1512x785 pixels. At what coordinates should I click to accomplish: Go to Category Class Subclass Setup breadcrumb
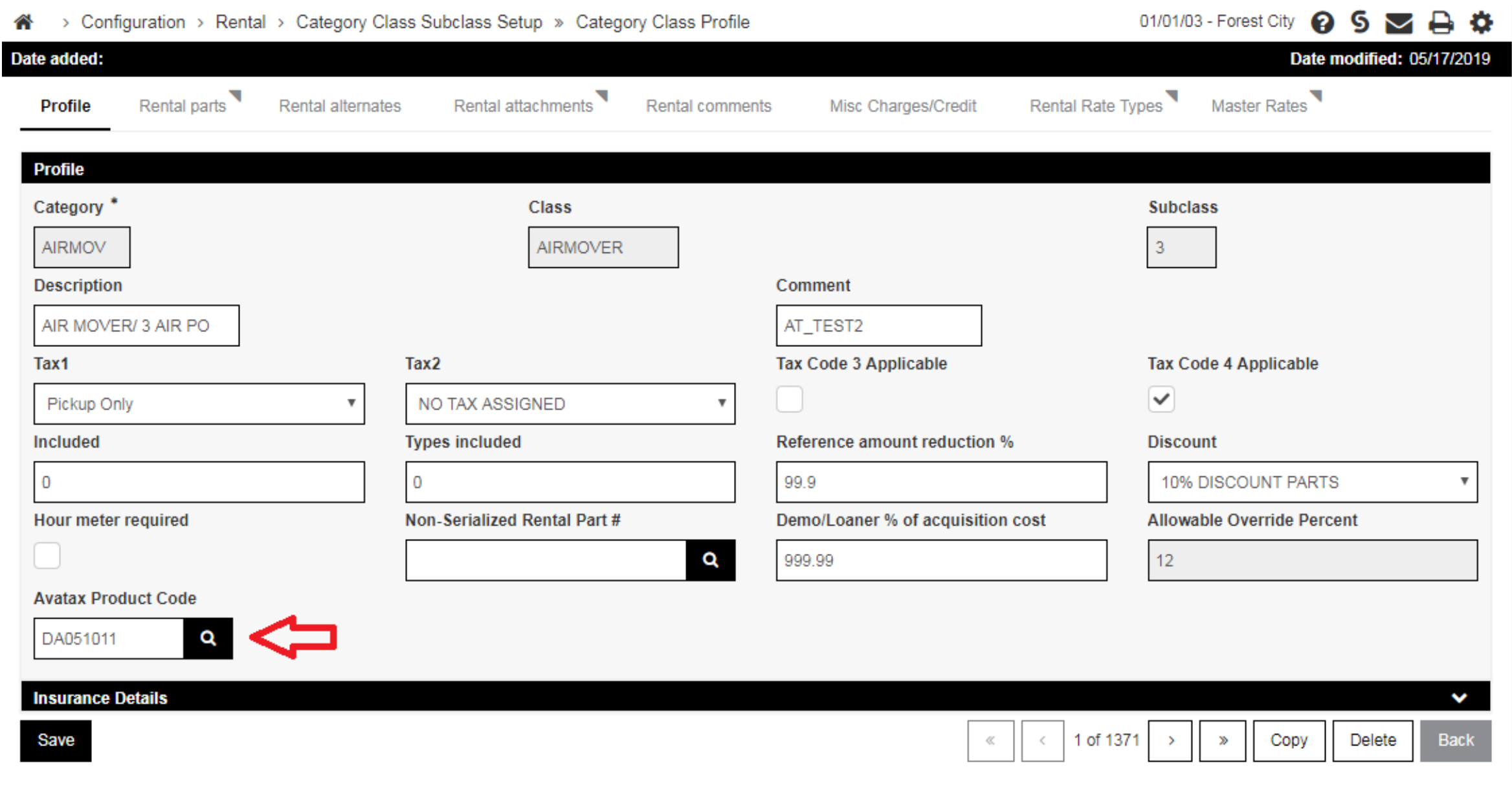[x=419, y=22]
